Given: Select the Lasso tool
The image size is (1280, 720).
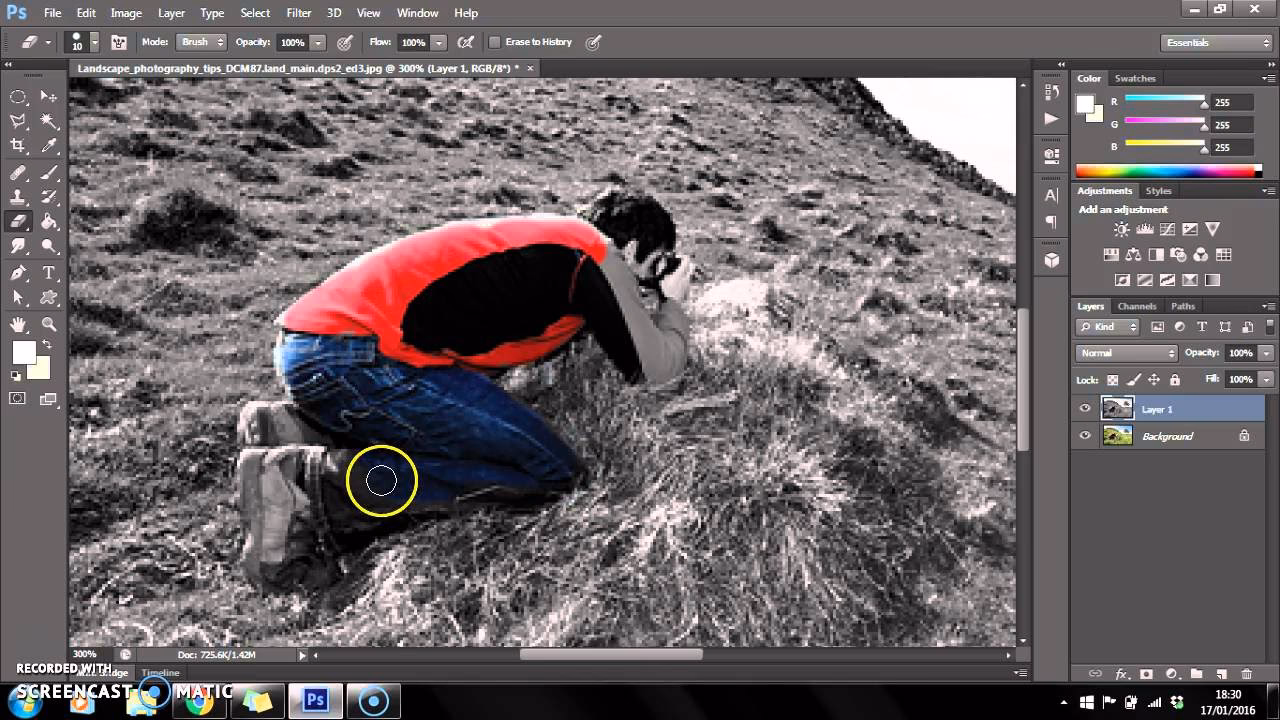Looking at the screenshot, I should point(16,119).
